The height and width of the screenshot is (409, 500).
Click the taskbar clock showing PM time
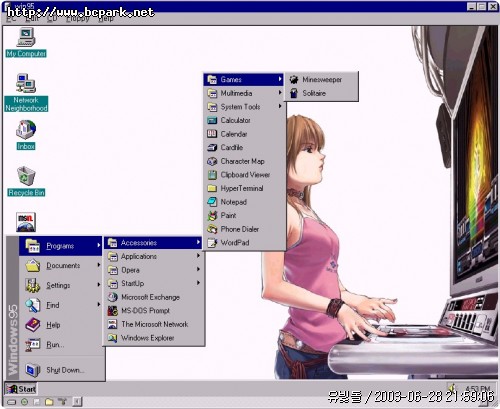coord(478,388)
